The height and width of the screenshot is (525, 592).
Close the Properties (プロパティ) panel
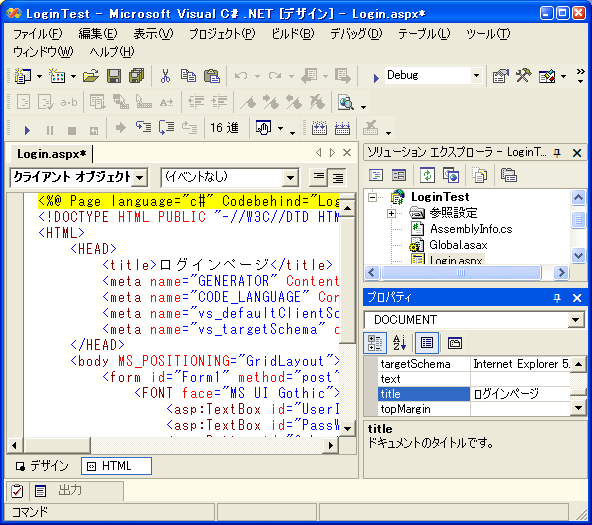(577, 298)
